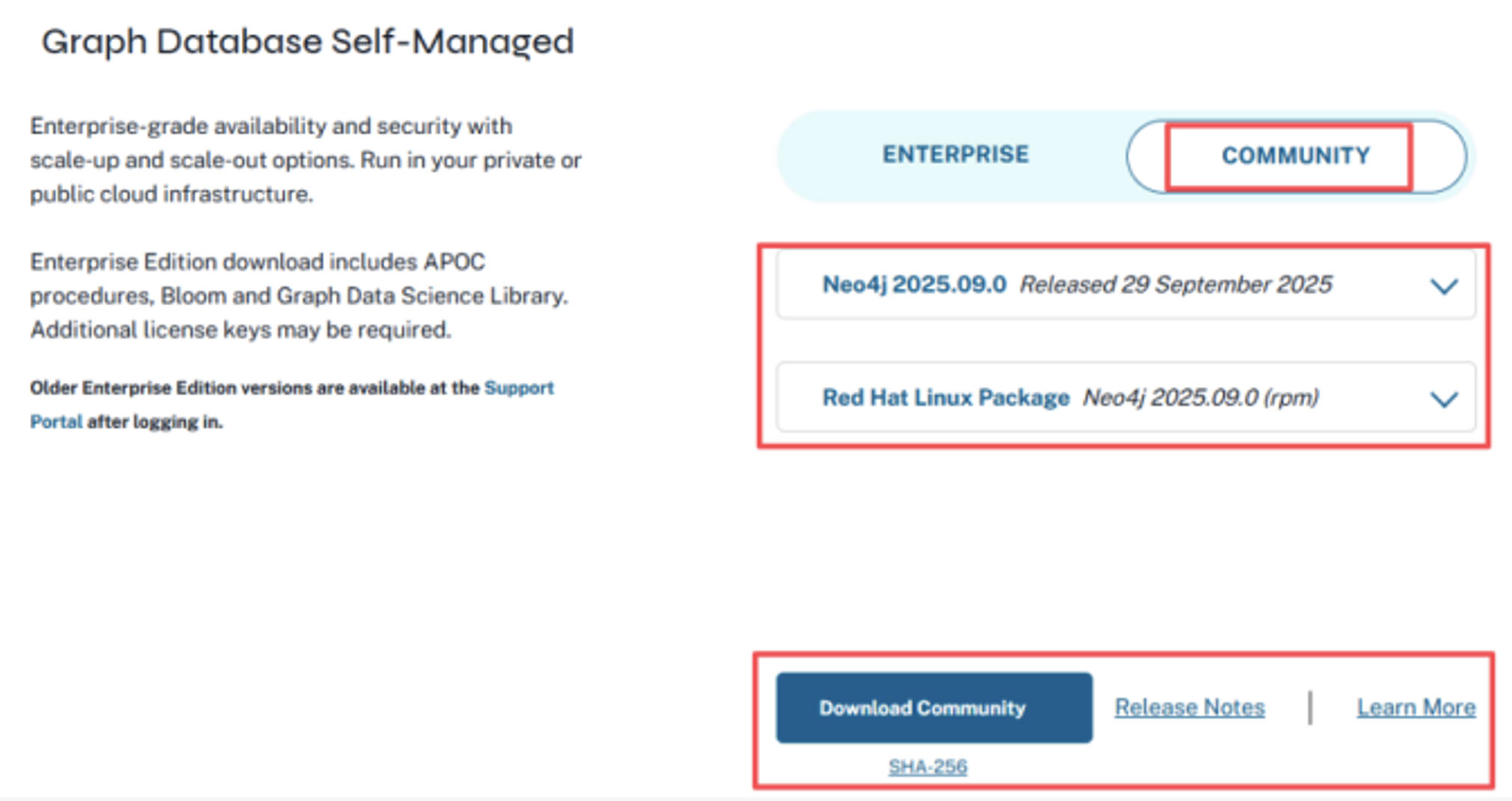Click the Graph Database Self-Managed heading

[307, 42]
